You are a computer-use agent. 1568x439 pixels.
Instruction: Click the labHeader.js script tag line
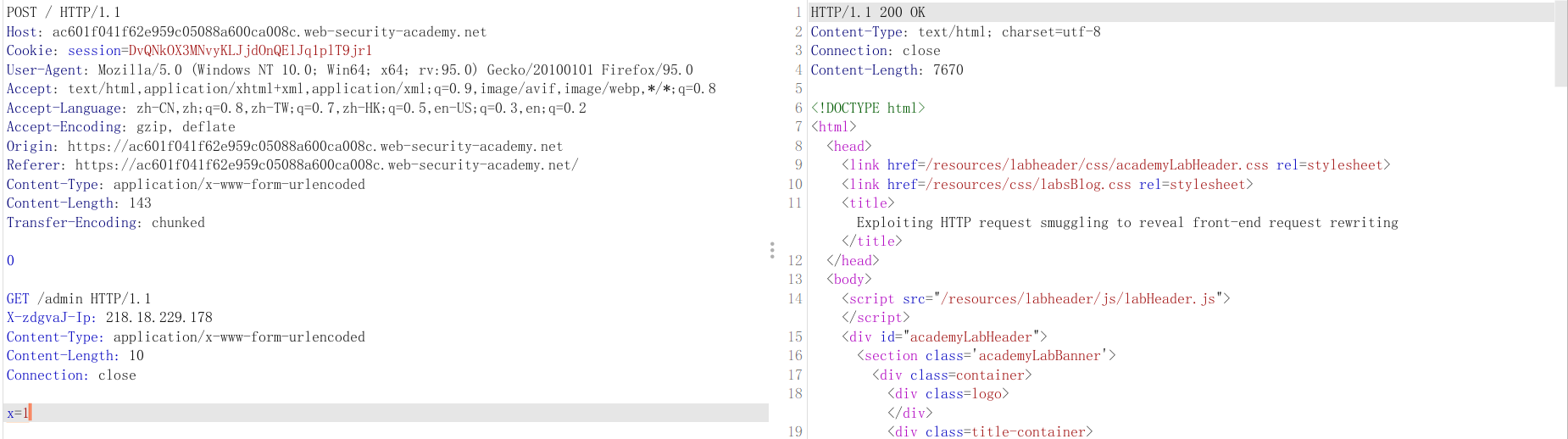click(x=1036, y=299)
